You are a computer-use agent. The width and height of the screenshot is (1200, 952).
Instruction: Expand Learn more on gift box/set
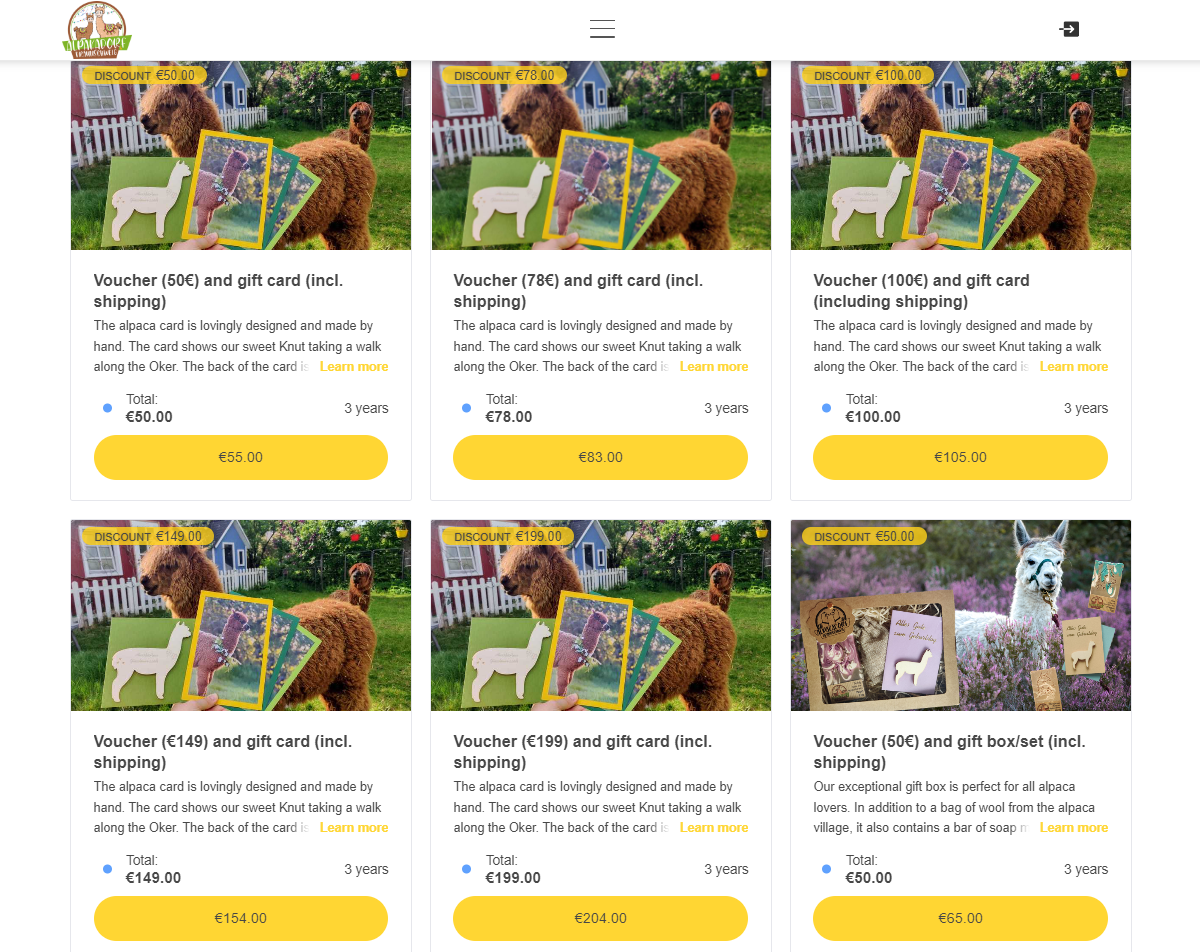(1073, 828)
